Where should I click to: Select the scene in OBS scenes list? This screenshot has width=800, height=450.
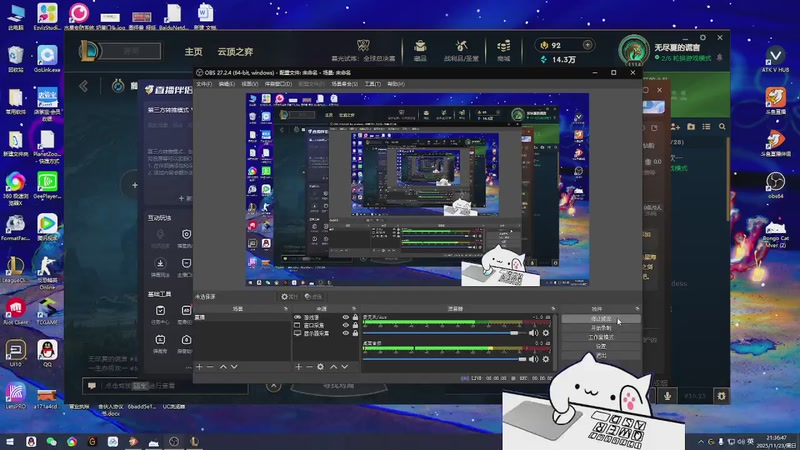(242, 317)
